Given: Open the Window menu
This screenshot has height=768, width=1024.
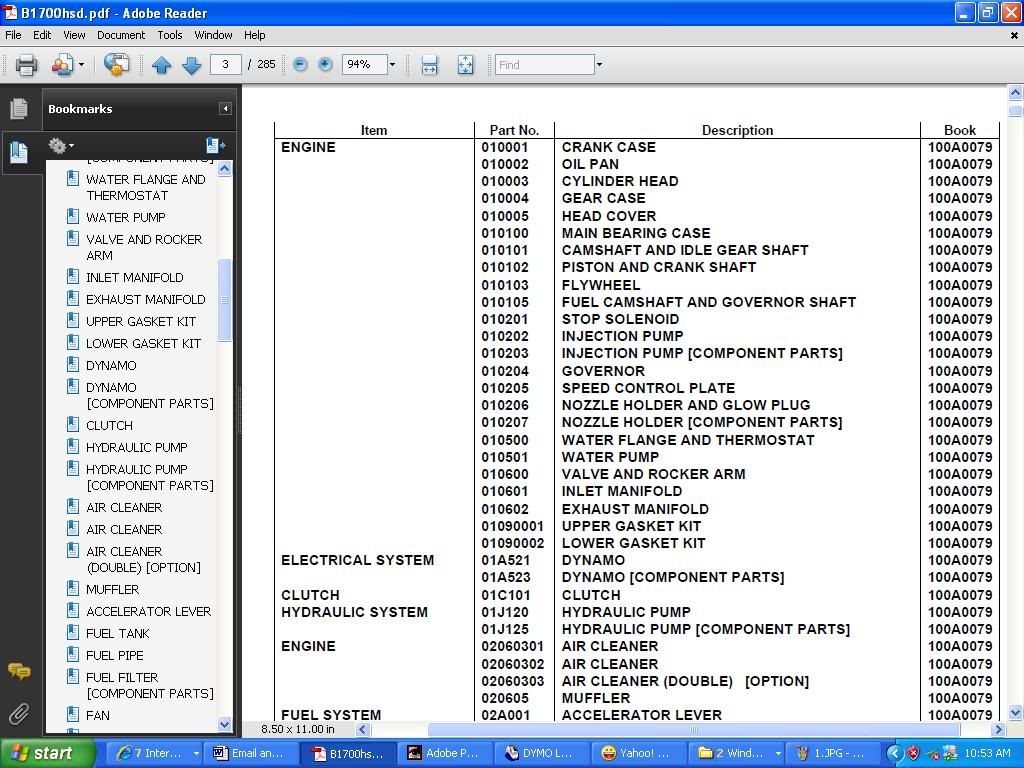Looking at the screenshot, I should 213,35.
